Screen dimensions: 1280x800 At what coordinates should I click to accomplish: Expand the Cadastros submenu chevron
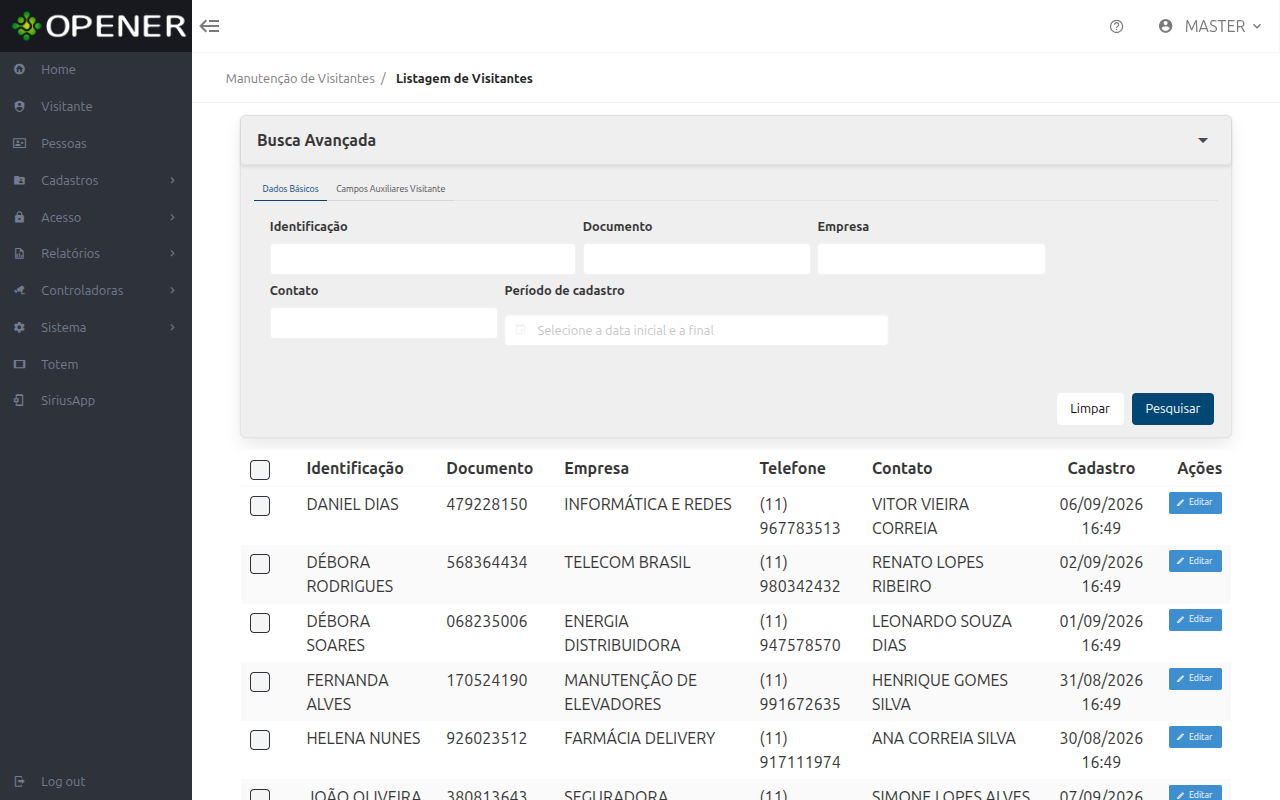point(173,181)
